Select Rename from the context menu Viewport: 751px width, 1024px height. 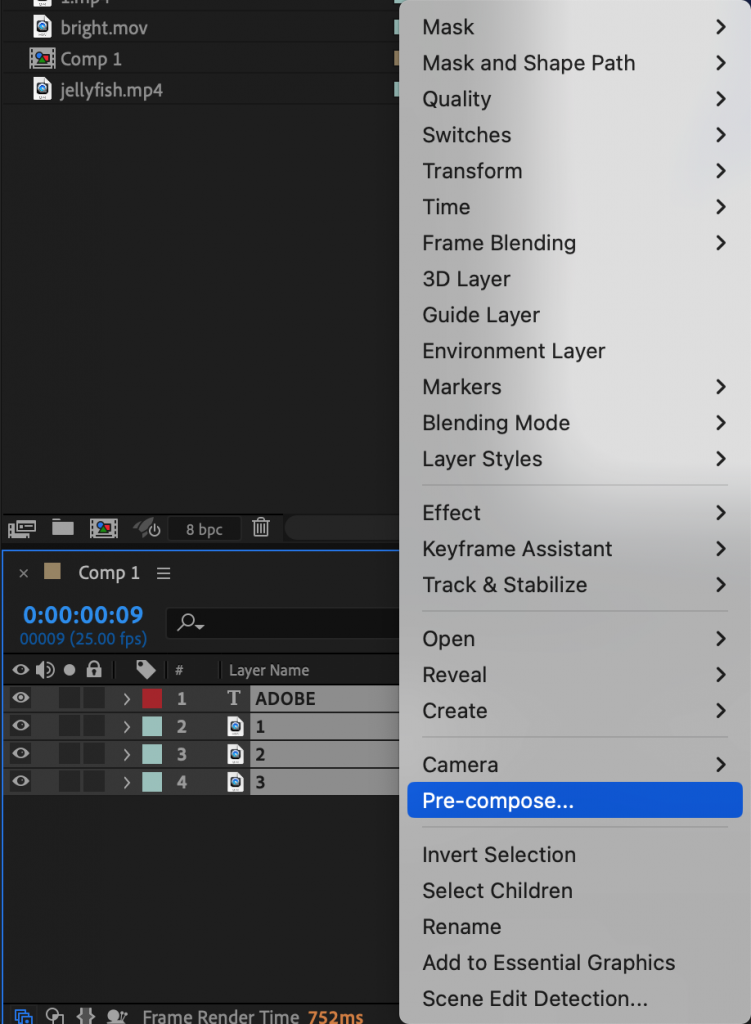[462, 926]
